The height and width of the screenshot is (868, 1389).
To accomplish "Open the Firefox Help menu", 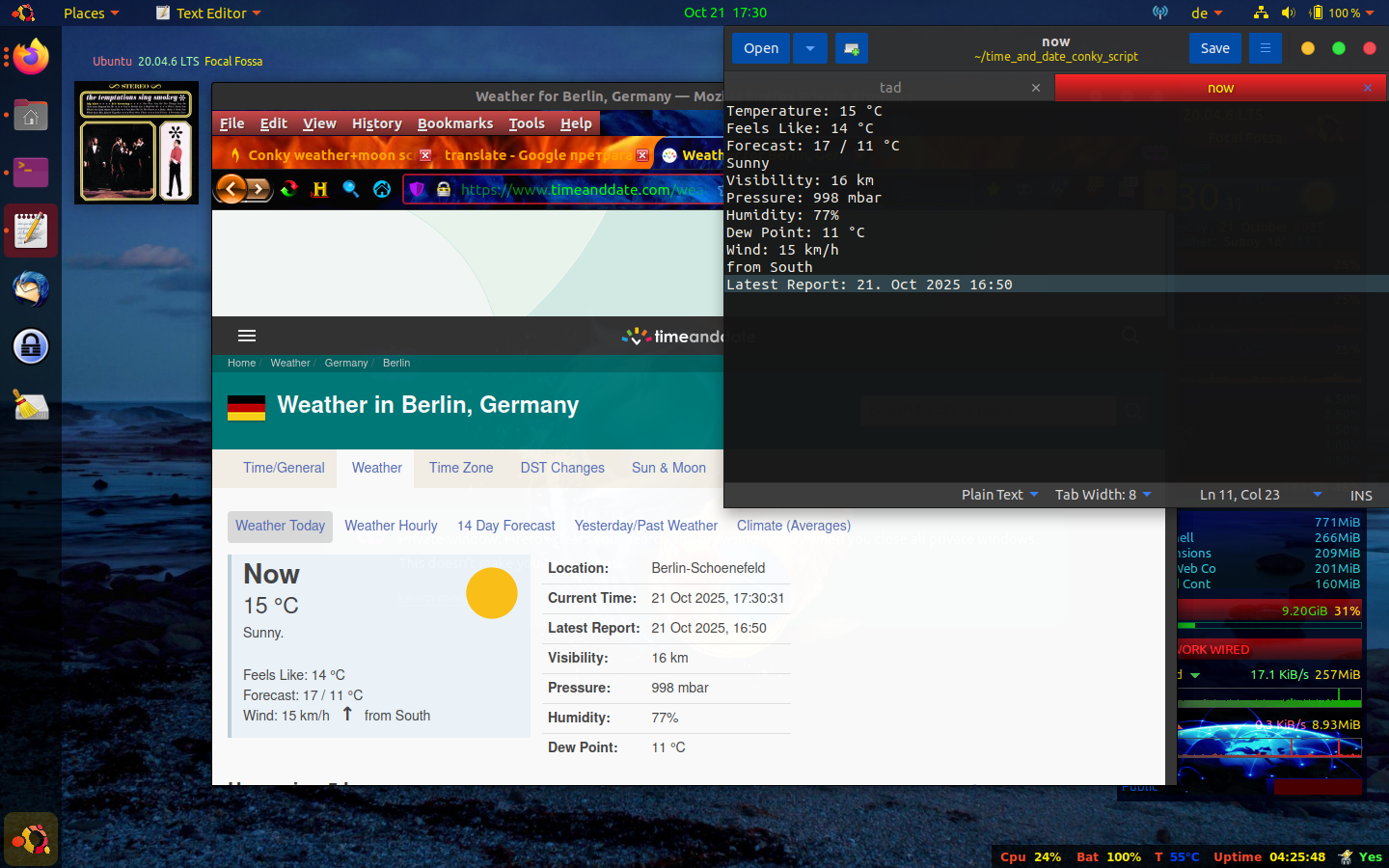I will (x=576, y=123).
